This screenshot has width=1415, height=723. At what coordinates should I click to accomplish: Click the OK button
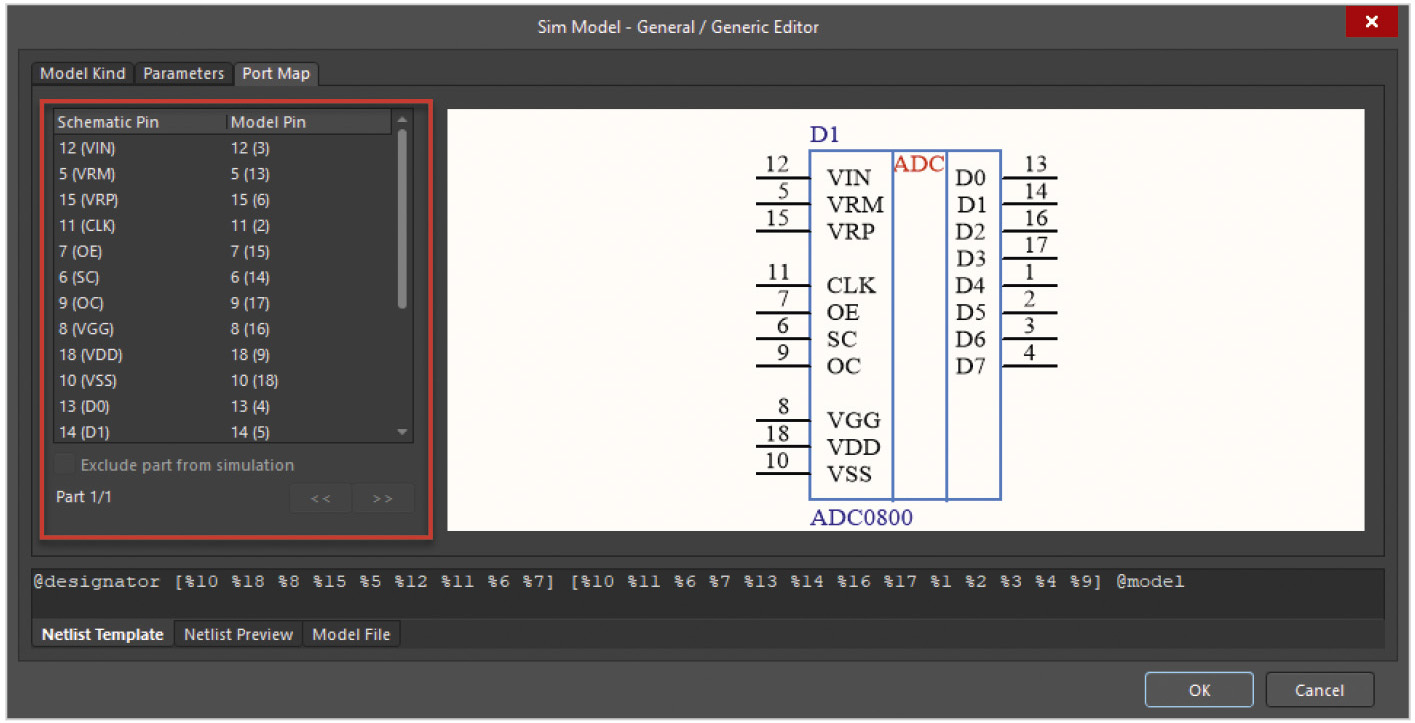[x=1199, y=690]
